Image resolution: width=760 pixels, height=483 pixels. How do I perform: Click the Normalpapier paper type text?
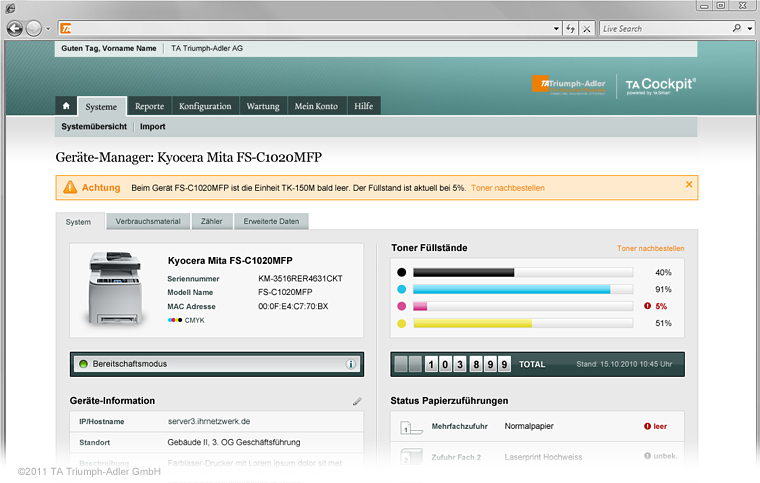[529, 426]
